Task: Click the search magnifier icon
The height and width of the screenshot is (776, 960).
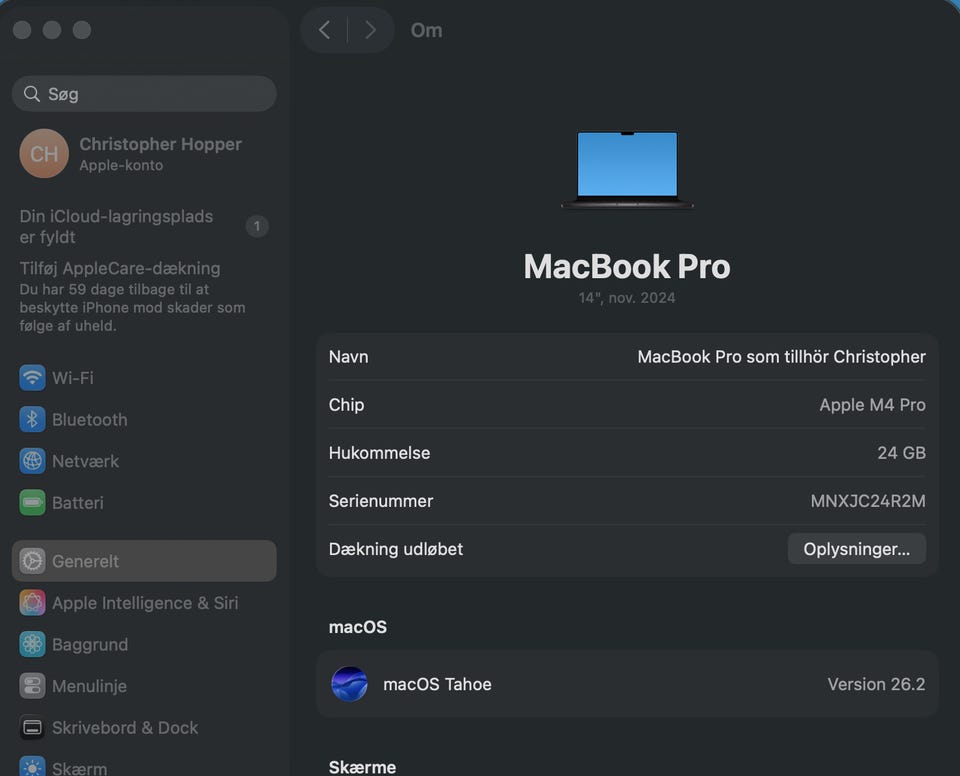Action: [x=32, y=94]
